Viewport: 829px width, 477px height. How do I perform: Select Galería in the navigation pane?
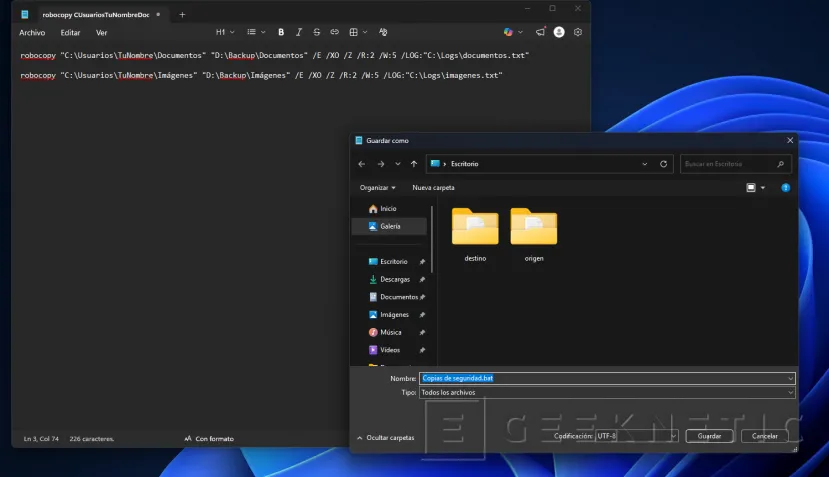pyautogui.click(x=389, y=226)
